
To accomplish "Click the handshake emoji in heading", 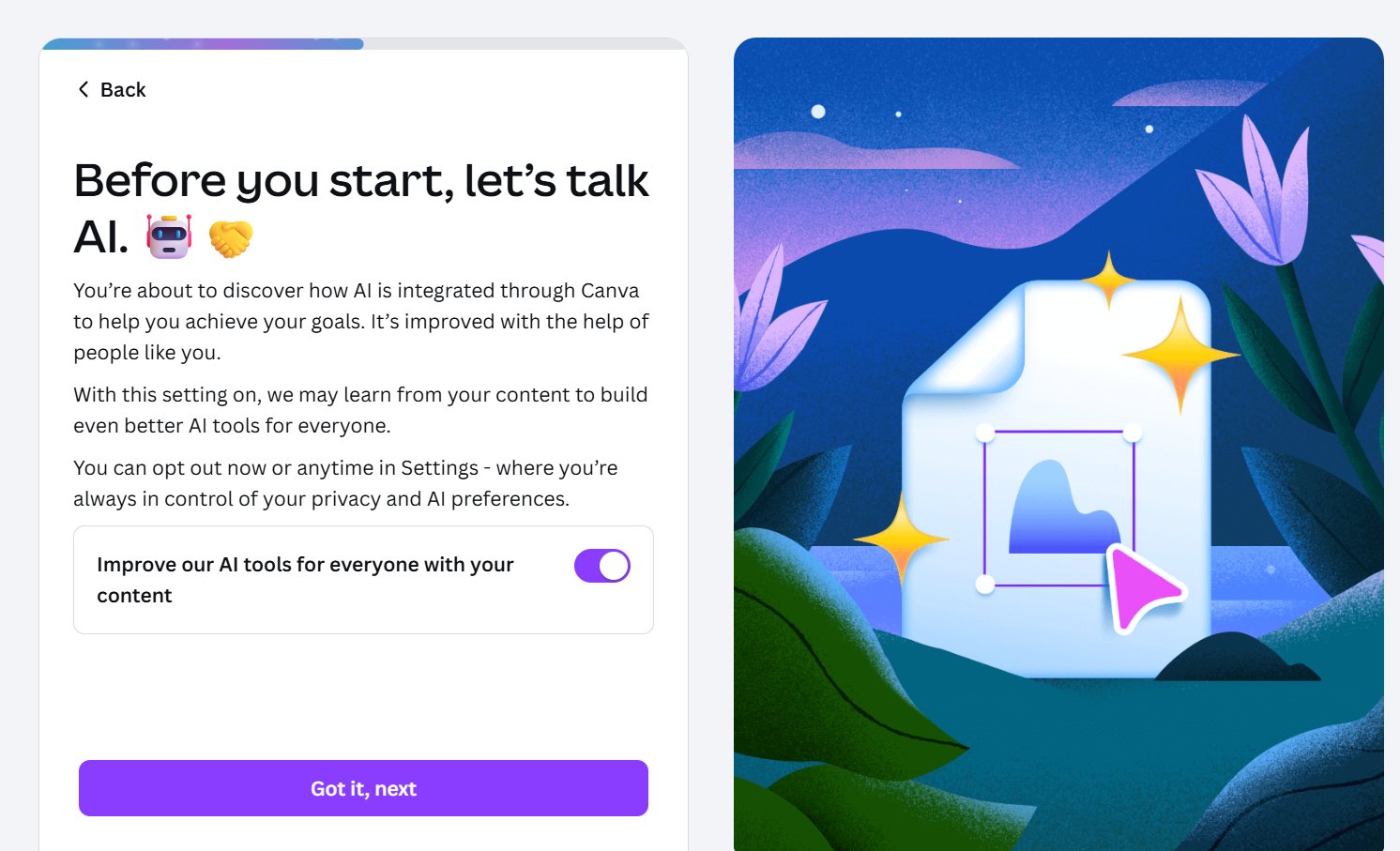I will coord(231,237).
